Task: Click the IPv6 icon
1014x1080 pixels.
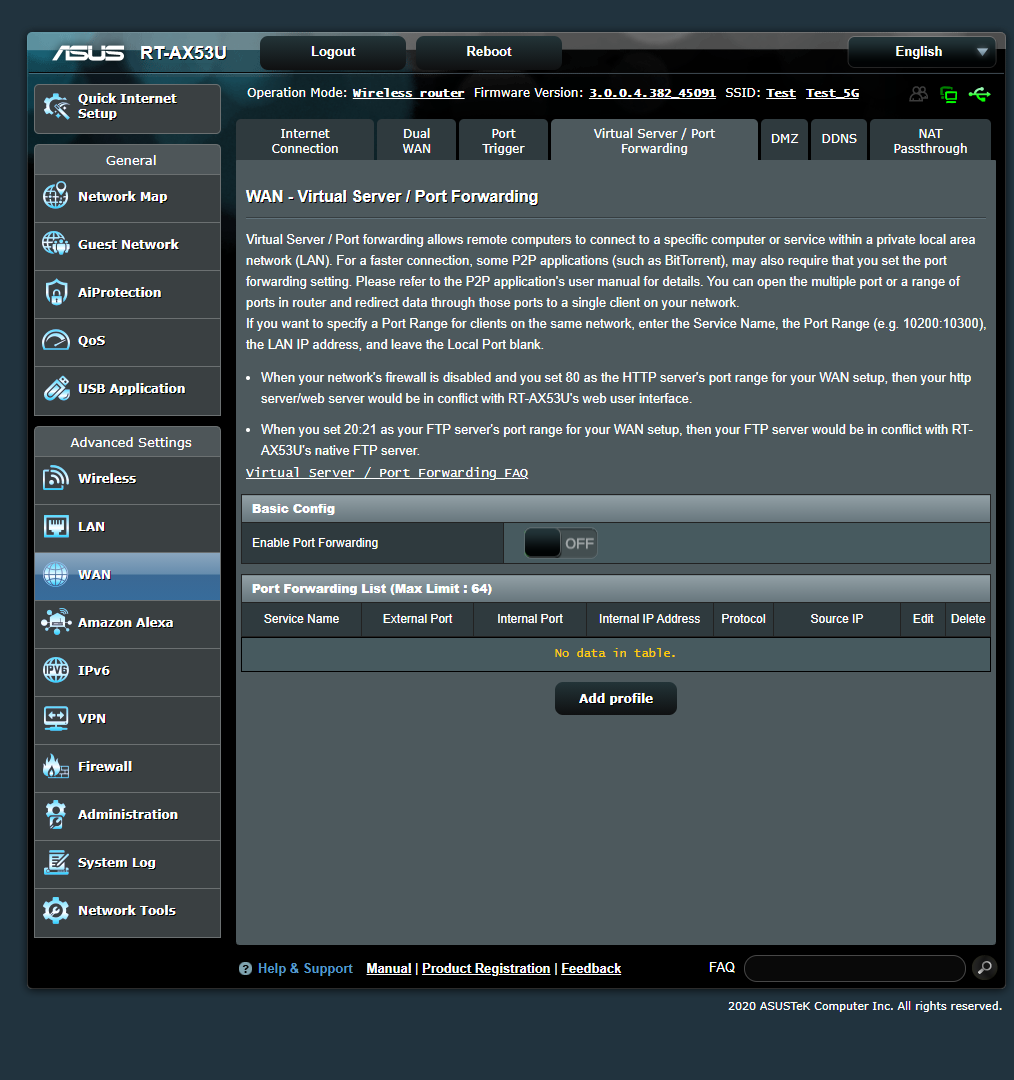Action: [x=56, y=670]
